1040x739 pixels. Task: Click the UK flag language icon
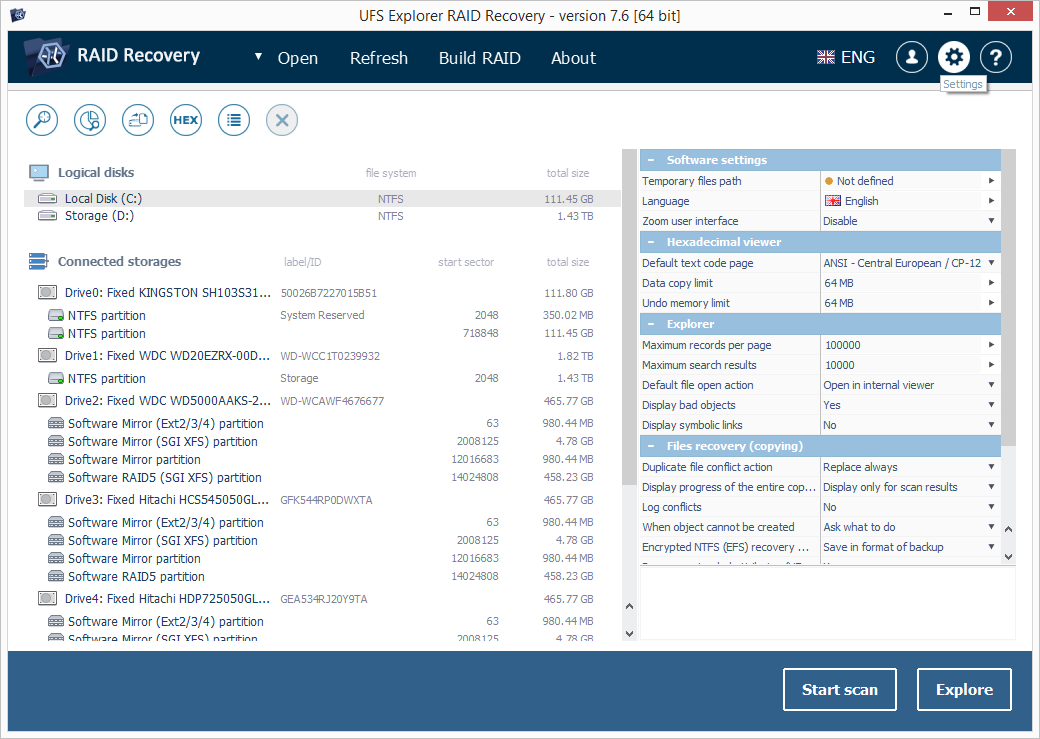[826, 58]
